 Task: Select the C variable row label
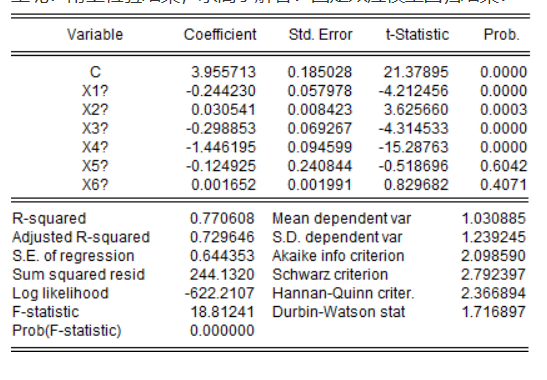[95, 72]
